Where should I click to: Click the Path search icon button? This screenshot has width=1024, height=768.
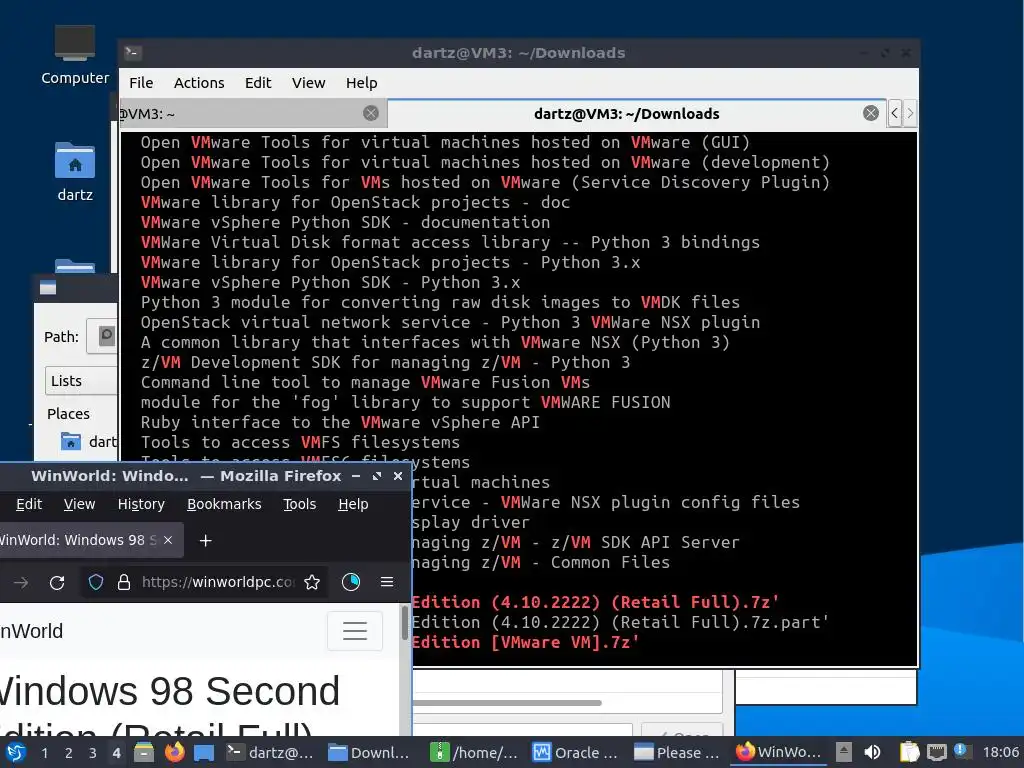coord(104,336)
